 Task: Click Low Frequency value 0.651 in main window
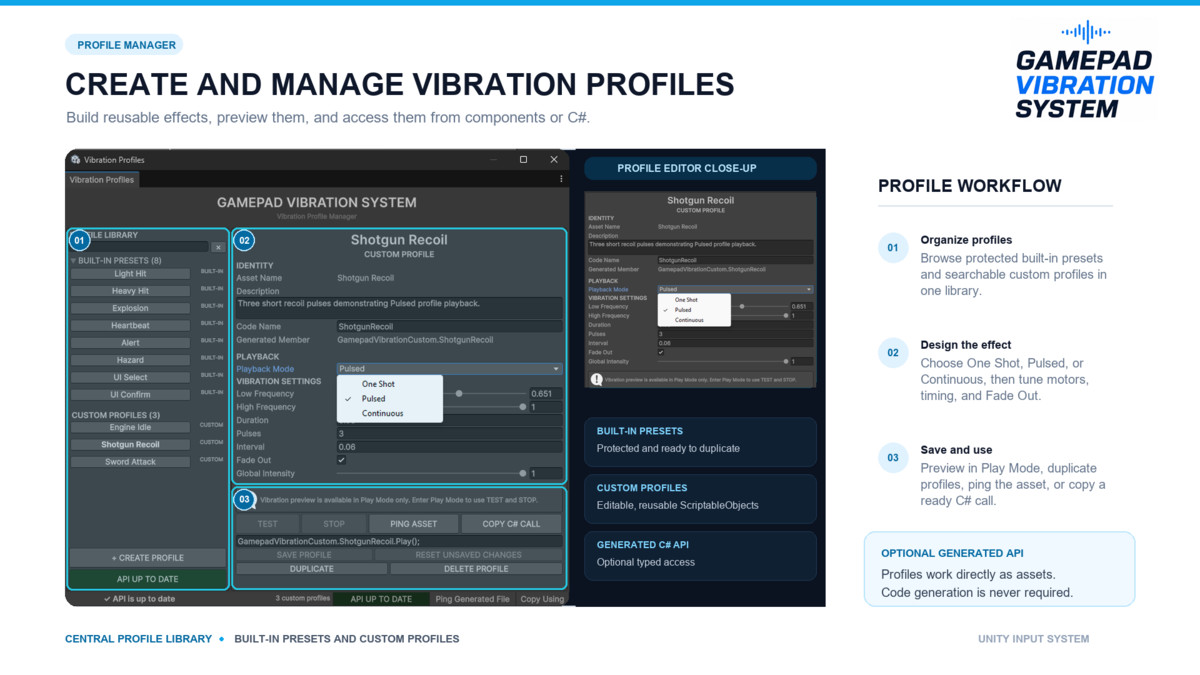pyautogui.click(x=545, y=394)
